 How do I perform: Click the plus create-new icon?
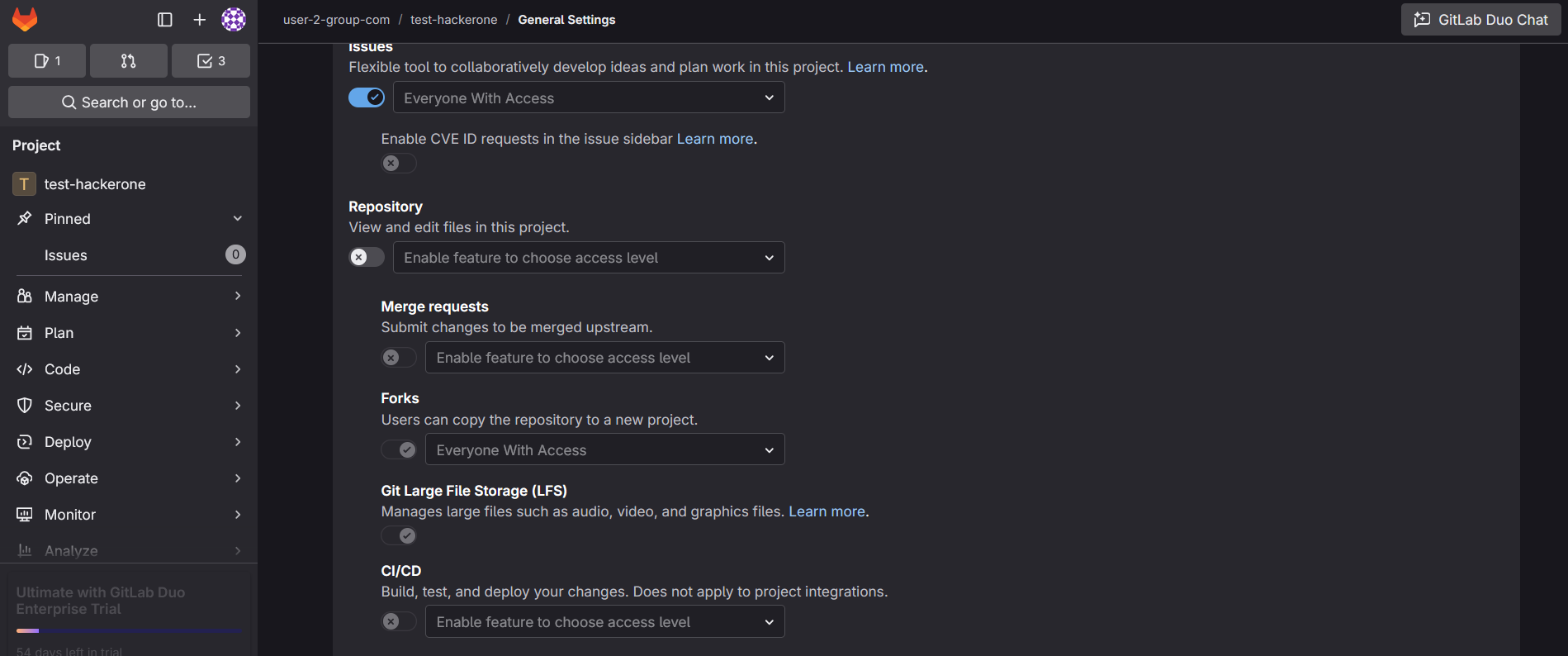[x=200, y=20]
